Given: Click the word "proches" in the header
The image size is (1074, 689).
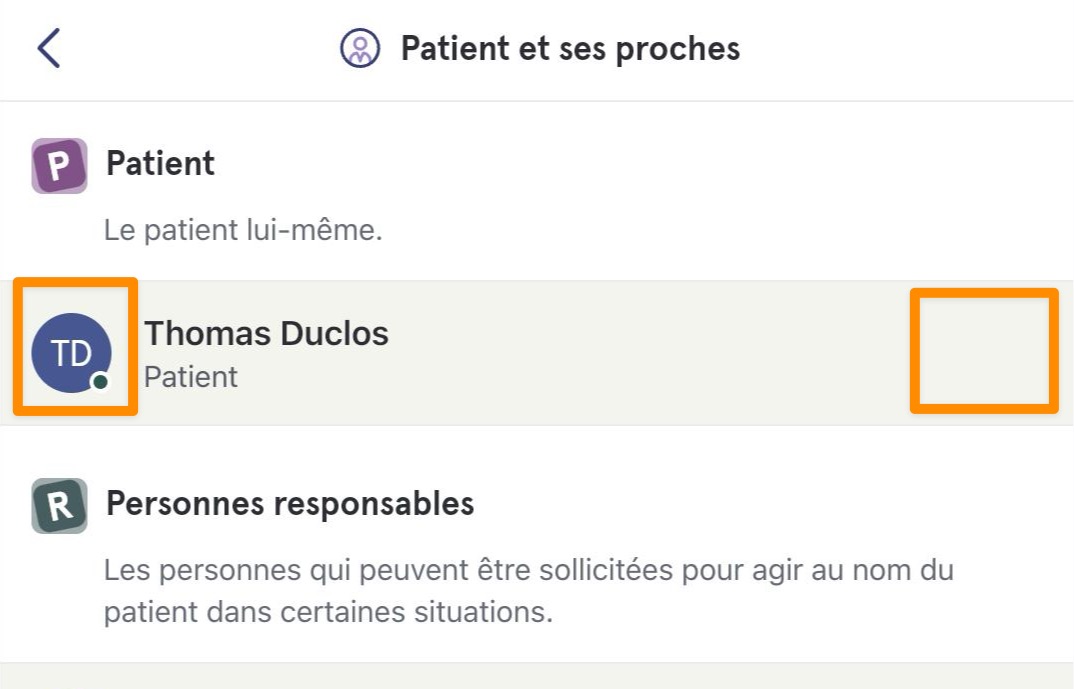Looking at the screenshot, I should click(x=678, y=49).
